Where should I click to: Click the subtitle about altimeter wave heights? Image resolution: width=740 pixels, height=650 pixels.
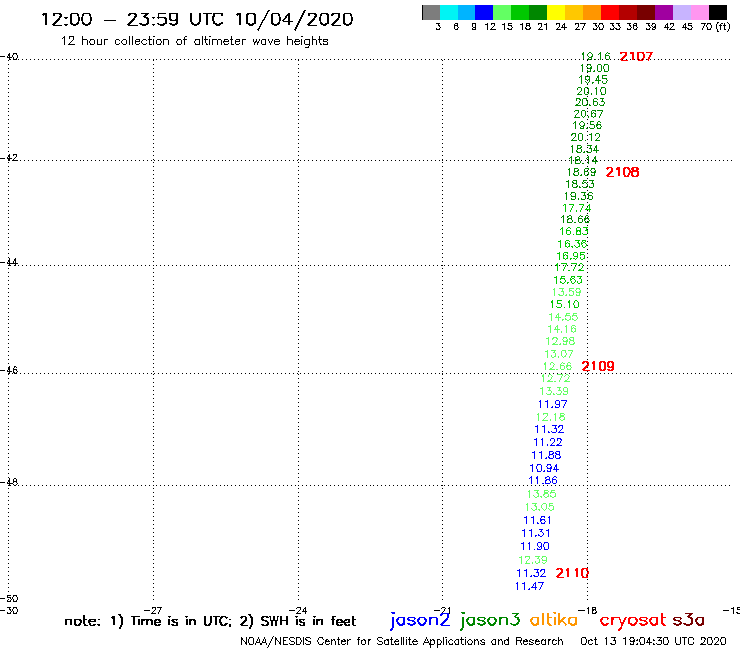[194, 41]
